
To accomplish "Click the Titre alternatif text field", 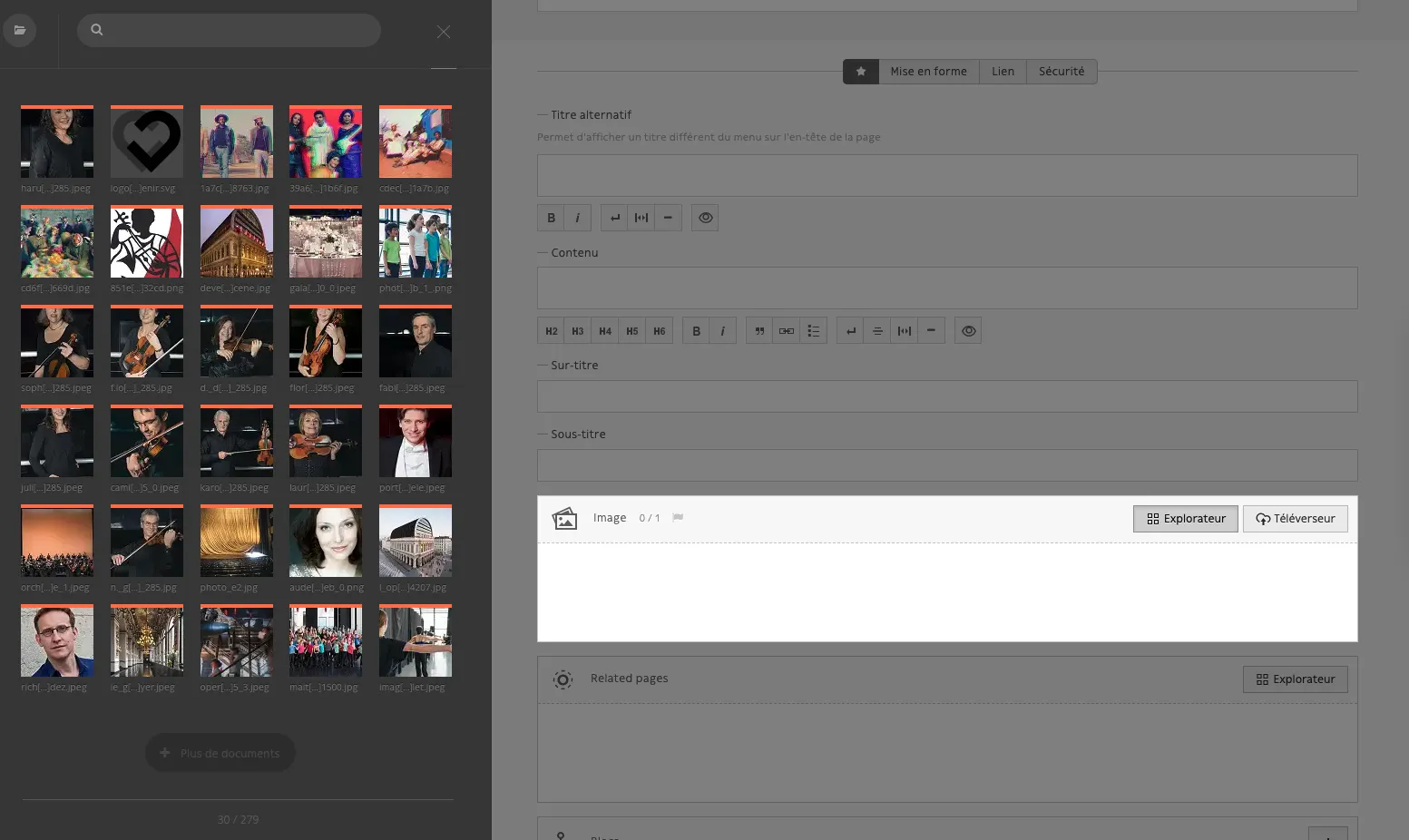I will 947,175.
